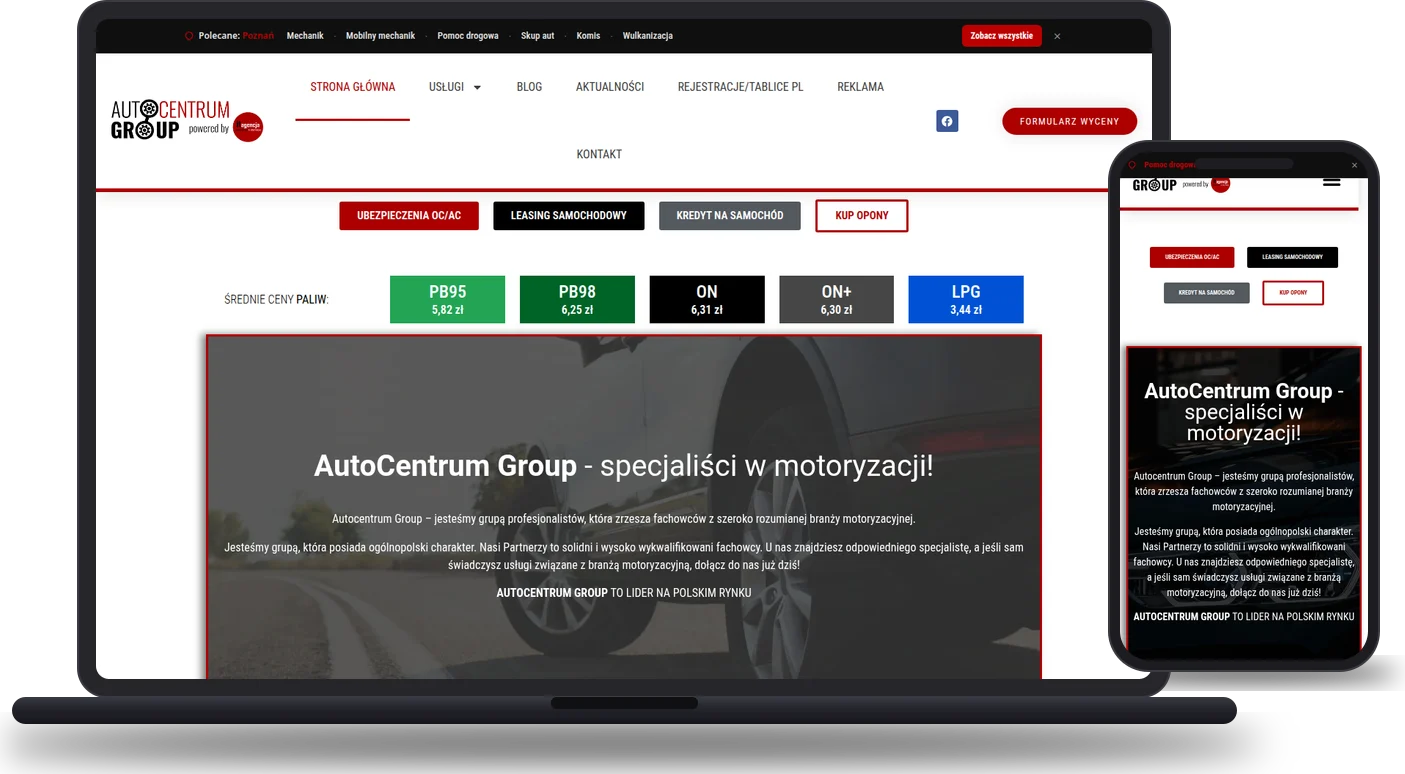Open the Pomoc drogowa link on the laptop

pos(468,36)
